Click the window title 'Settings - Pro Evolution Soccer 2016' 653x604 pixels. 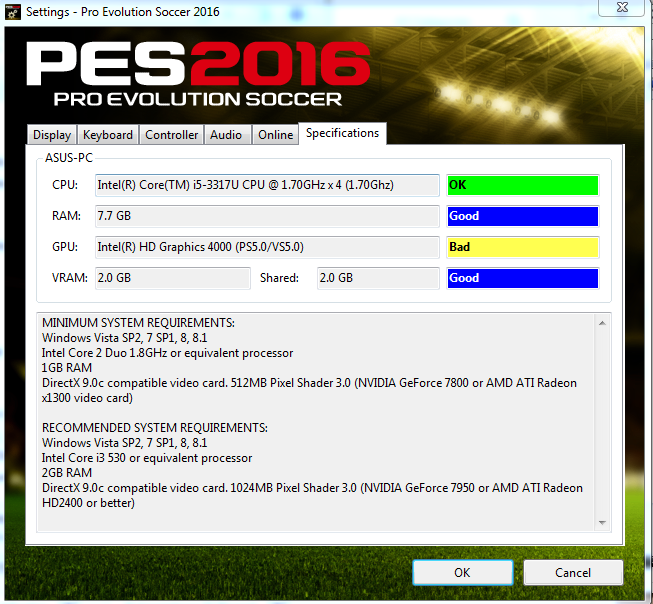pos(122,12)
